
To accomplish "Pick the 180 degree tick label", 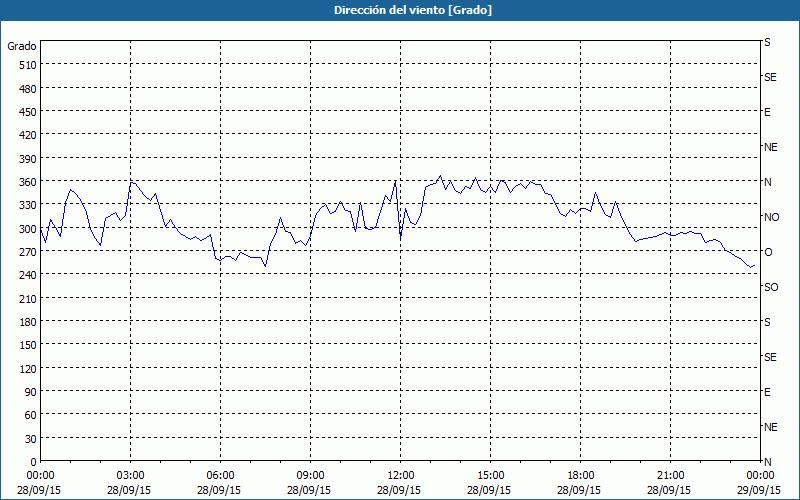I will 28,322.
